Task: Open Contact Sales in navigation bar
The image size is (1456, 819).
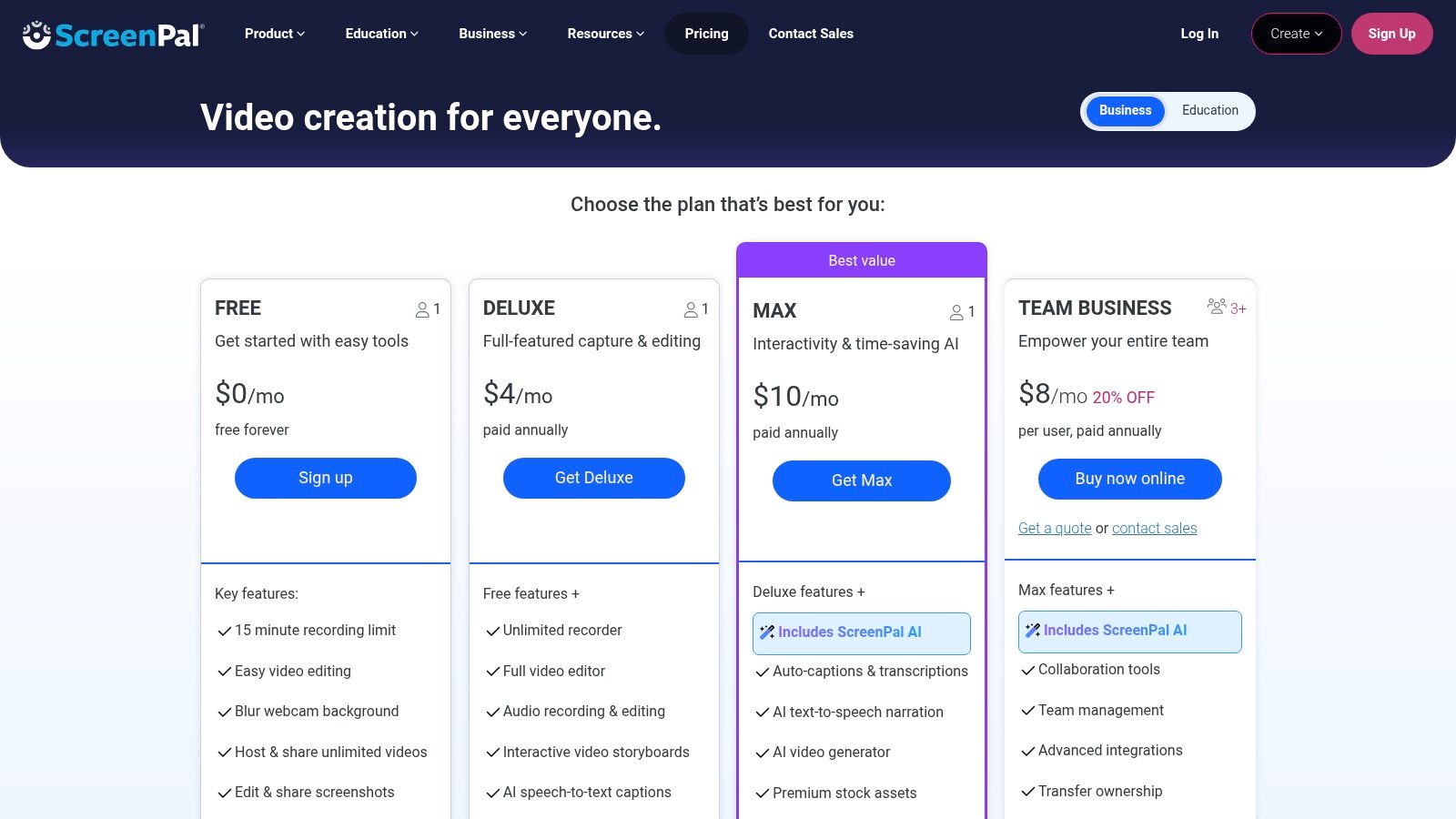Action: 811,34
